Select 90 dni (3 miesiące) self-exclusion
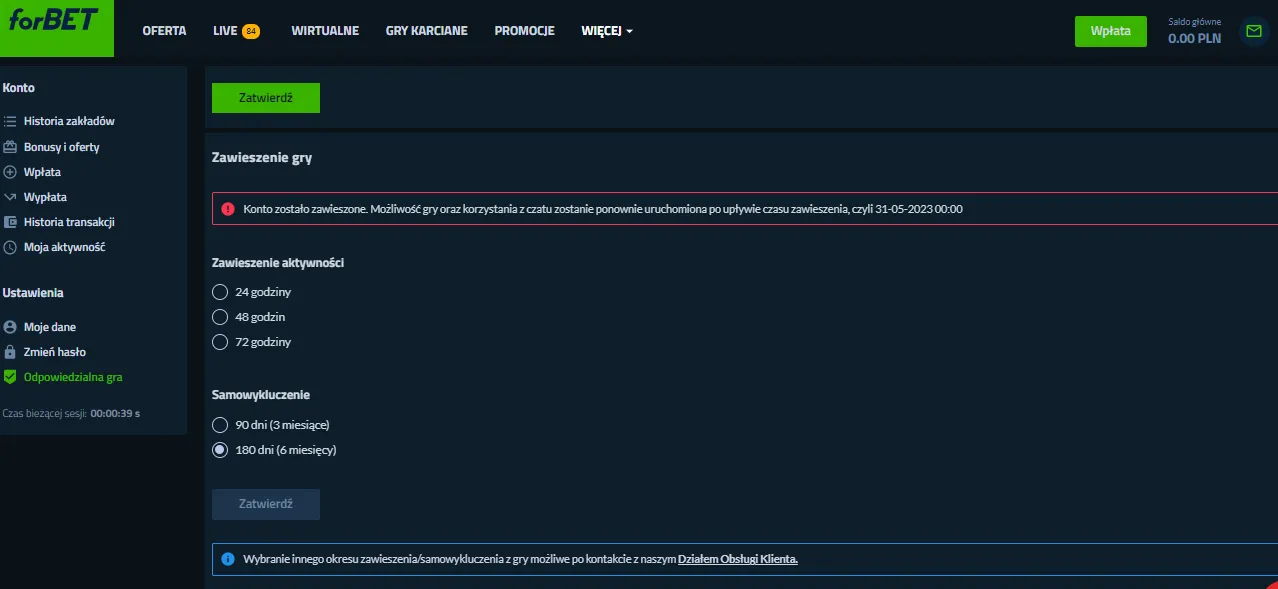The width and height of the screenshot is (1278, 589). [220, 425]
